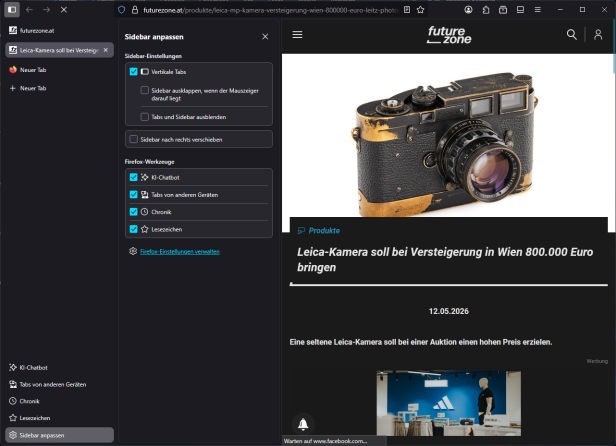Click the Sidebar-Einstellungen heading
Screen dimensions: 616x446
pos(153,56)
